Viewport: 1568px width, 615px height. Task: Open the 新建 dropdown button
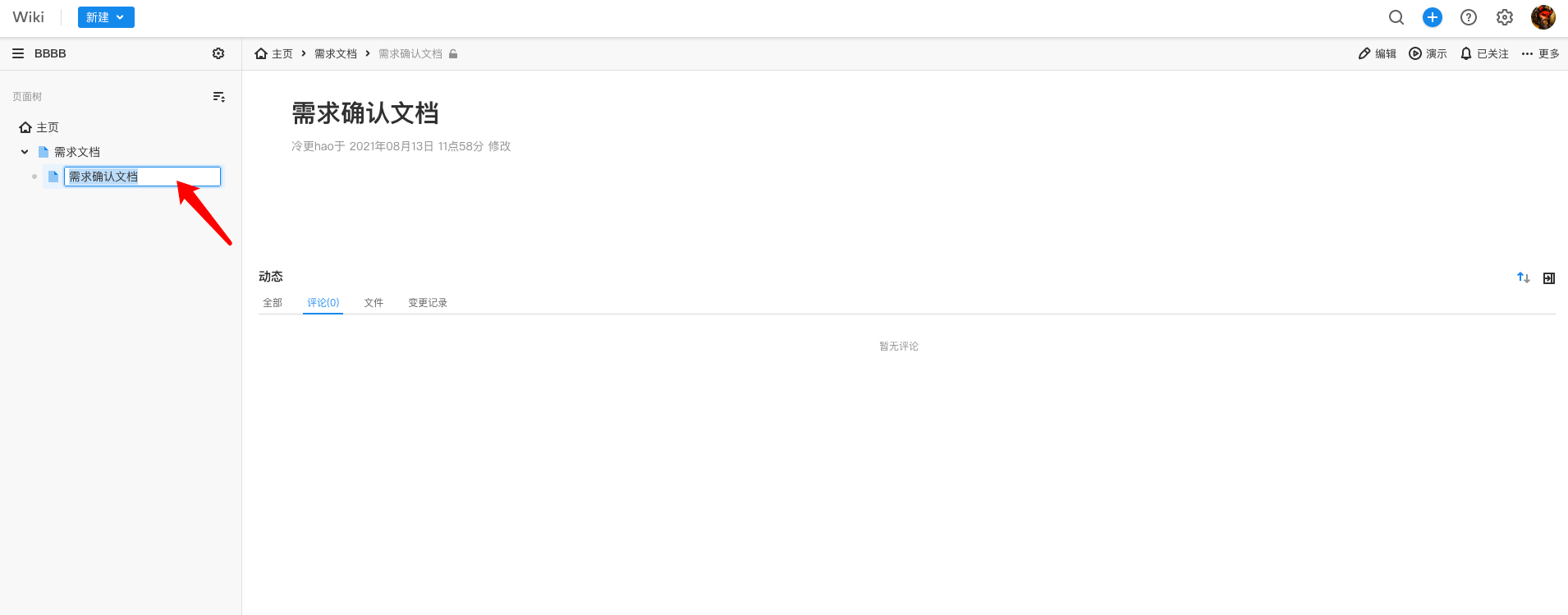pyautogui.click(x=106, y=17)
